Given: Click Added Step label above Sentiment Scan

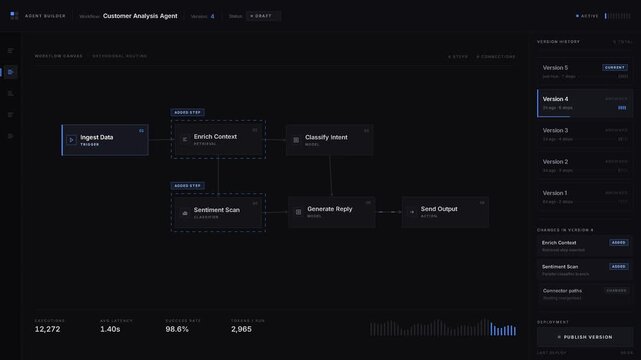Looking at the screenshot, I should (188, 186).
